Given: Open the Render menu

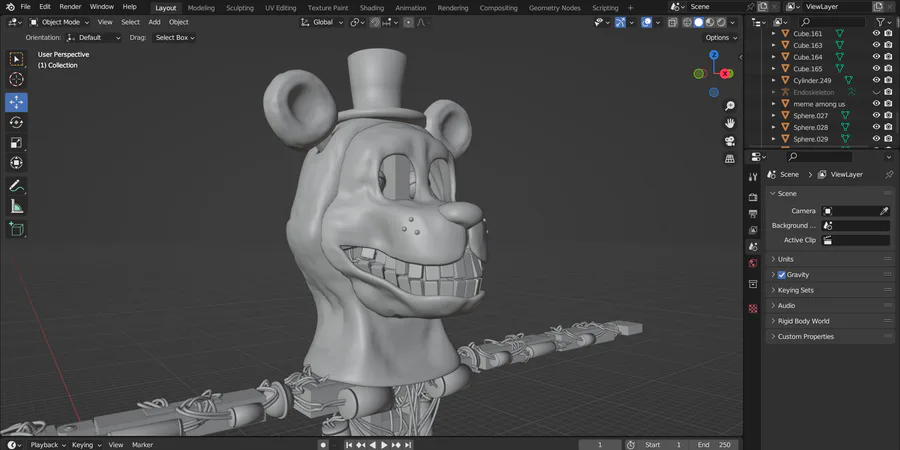Looking at the screenshot, I should pos(70,7).
